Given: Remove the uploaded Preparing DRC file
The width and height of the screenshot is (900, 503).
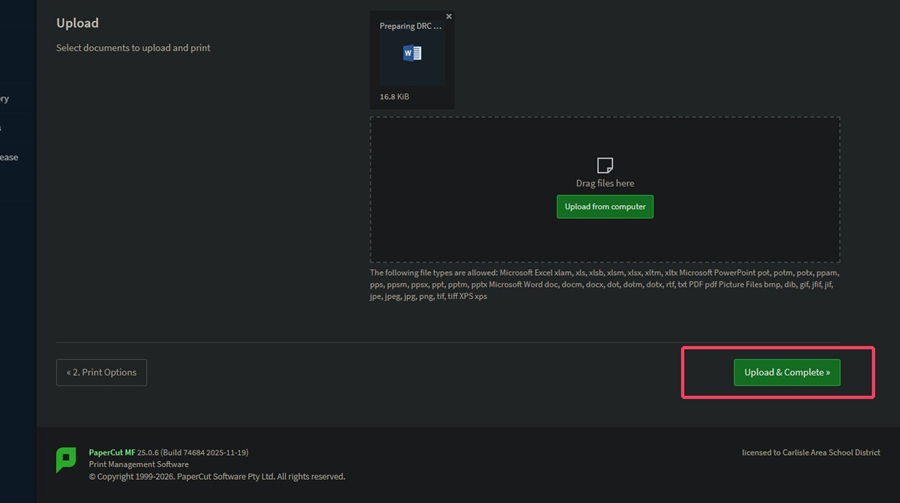Looking at the screenshot, I should (x=449, y=17).
